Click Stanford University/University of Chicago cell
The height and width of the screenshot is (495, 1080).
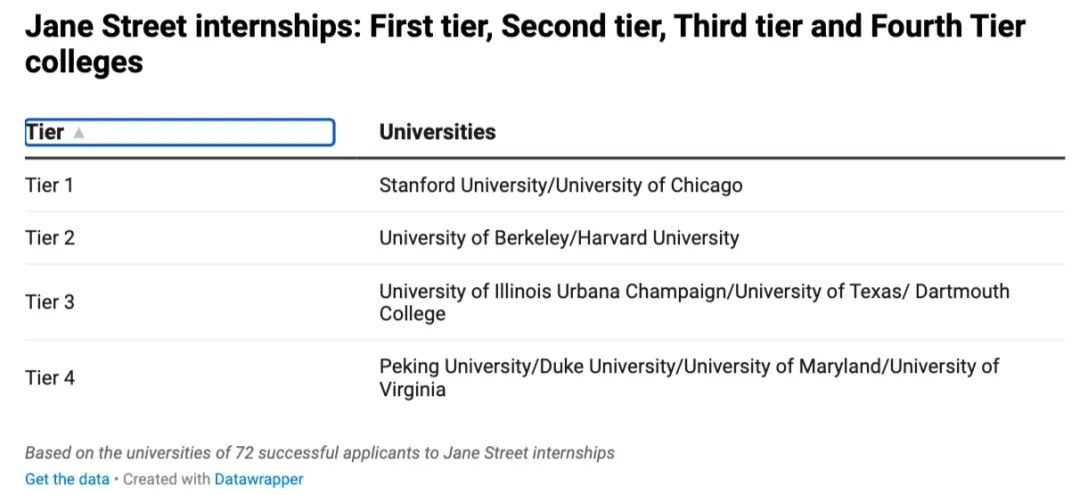tap(561, 185)
